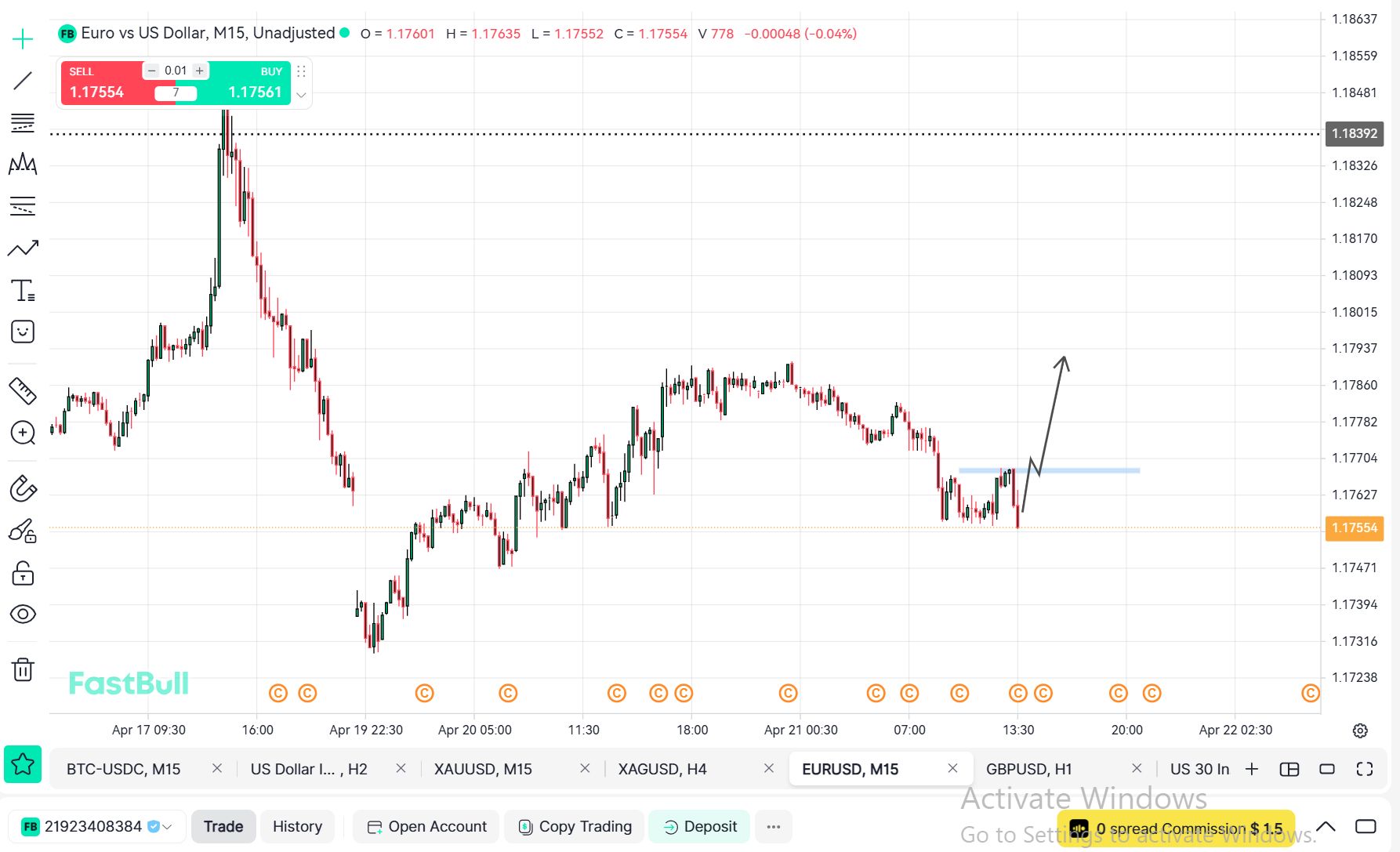Image resolution: width=1400 pixels, height=852 pixels.
Task: Increase lot size with plus stepper
Action: [x=200, y=71]
